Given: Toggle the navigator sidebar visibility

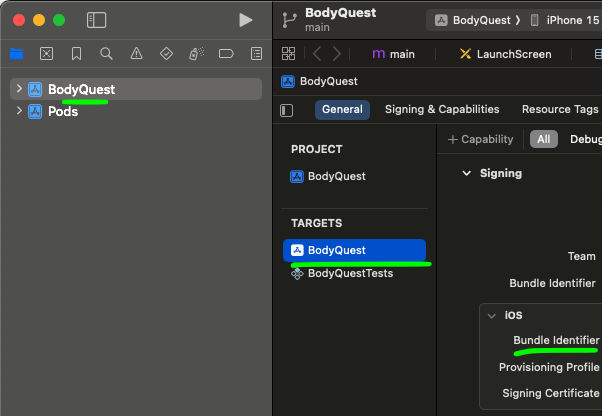Looking at the screenshot, I should pos(96,20).
